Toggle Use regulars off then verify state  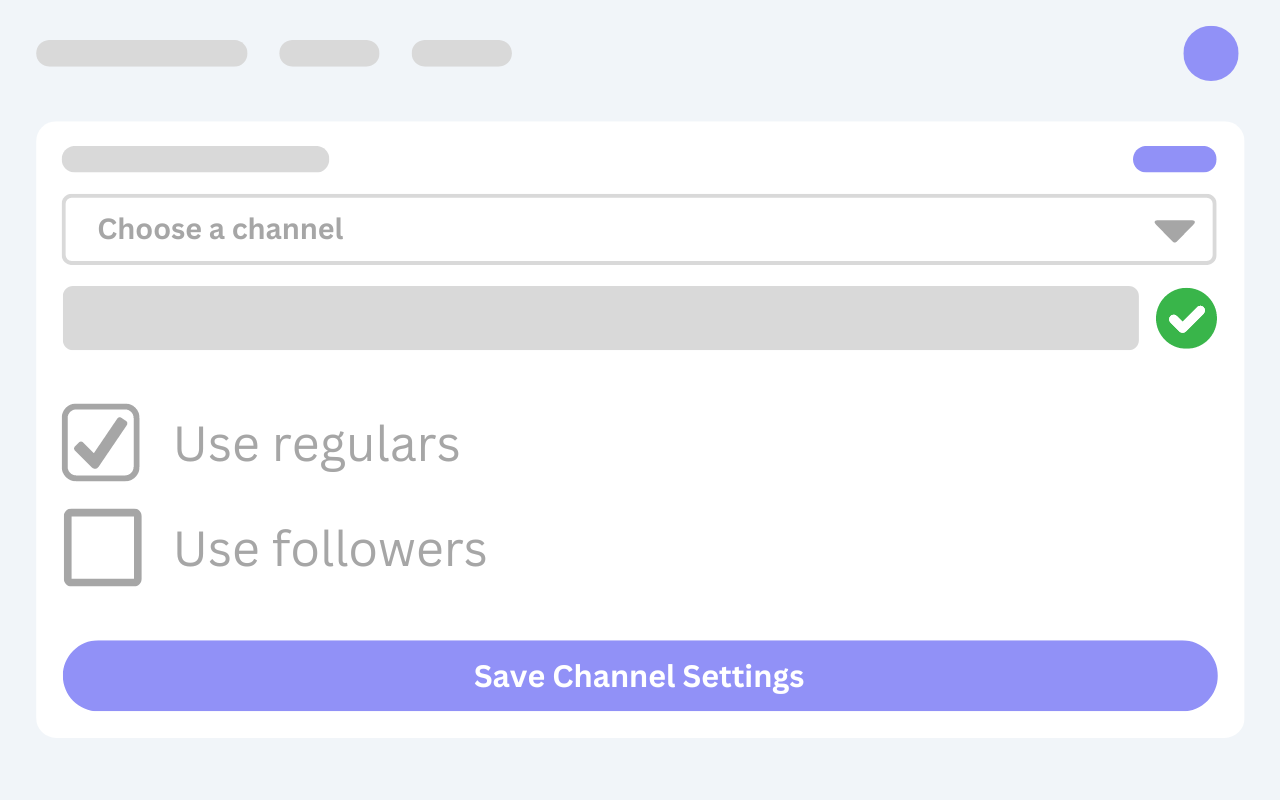tap(100, 442)
